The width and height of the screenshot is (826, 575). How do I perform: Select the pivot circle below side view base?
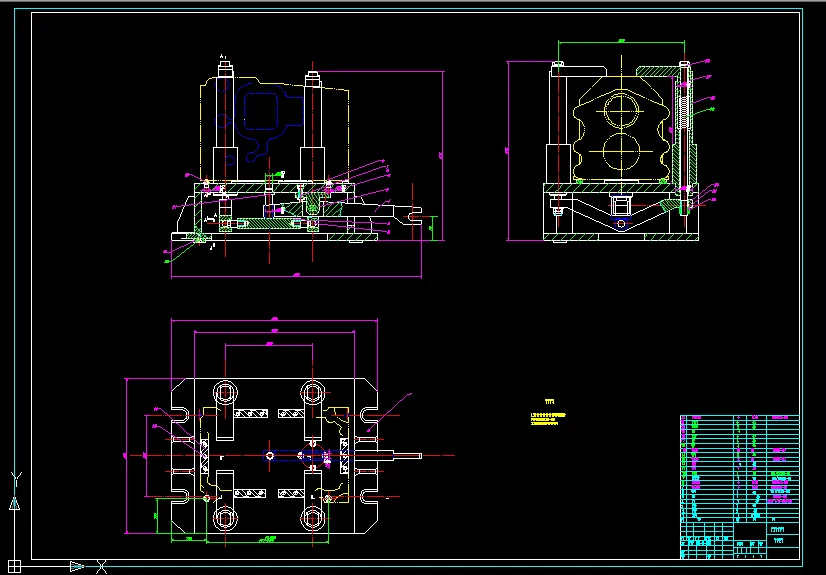point(622,224)
